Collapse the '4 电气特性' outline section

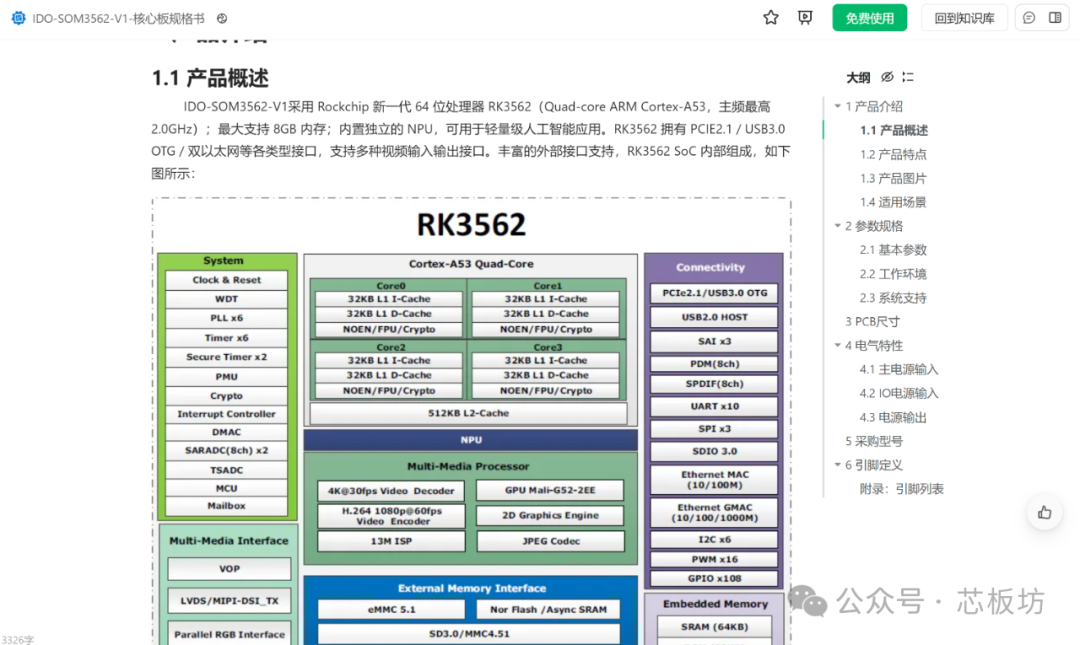(838, 345)
